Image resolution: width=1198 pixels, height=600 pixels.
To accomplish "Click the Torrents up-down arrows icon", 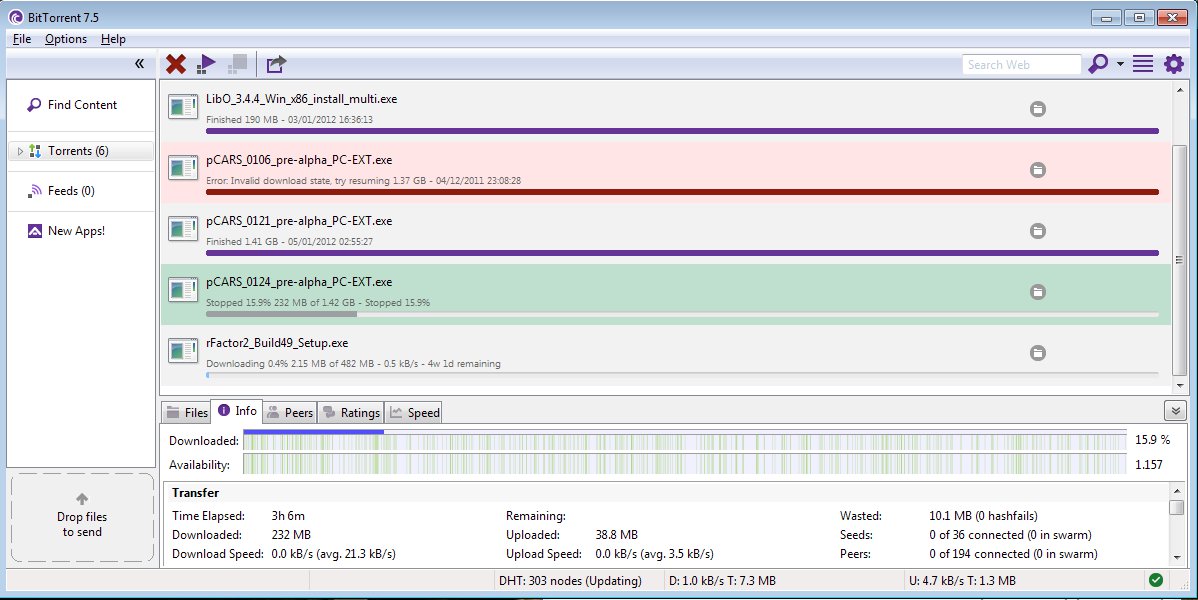I will 35,151.
